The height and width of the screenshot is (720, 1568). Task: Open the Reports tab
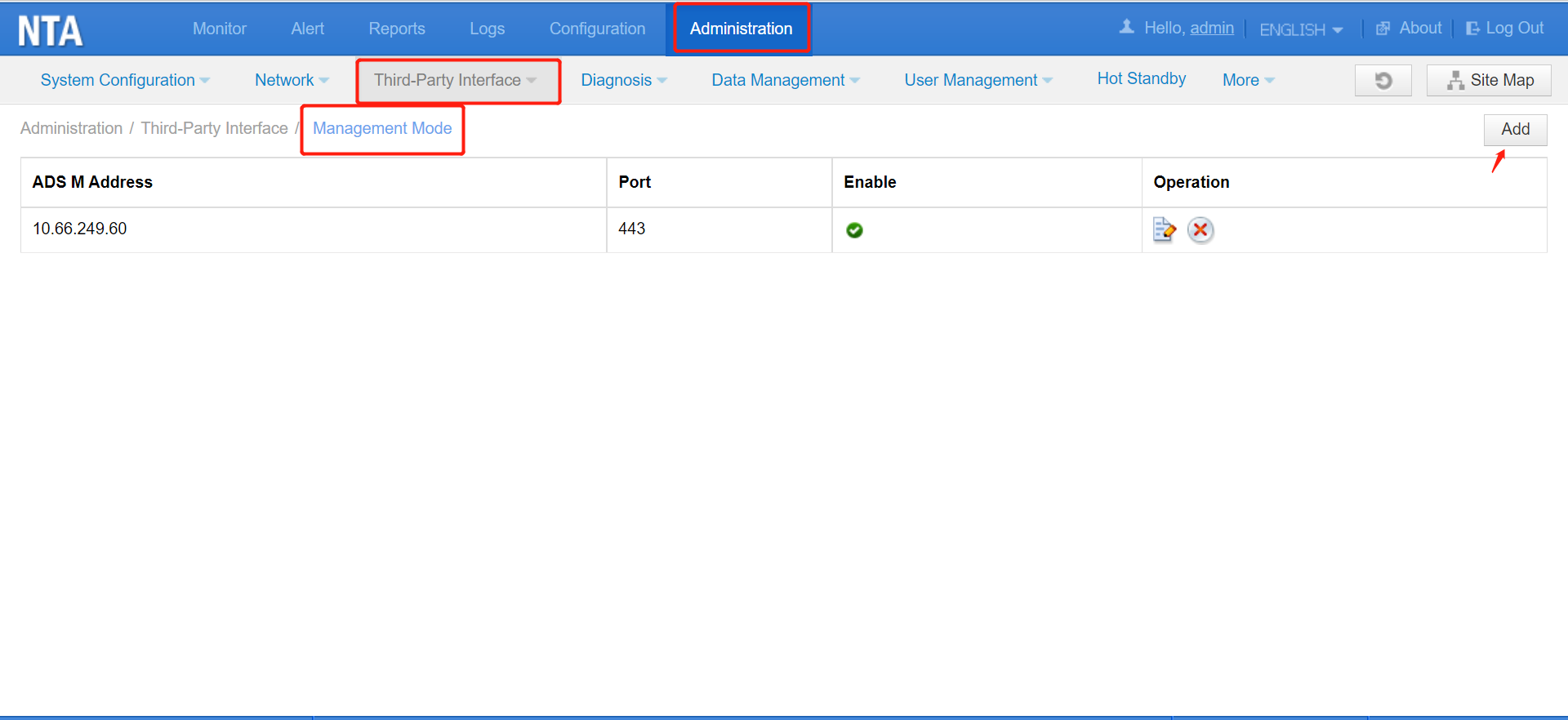(397, 29)
